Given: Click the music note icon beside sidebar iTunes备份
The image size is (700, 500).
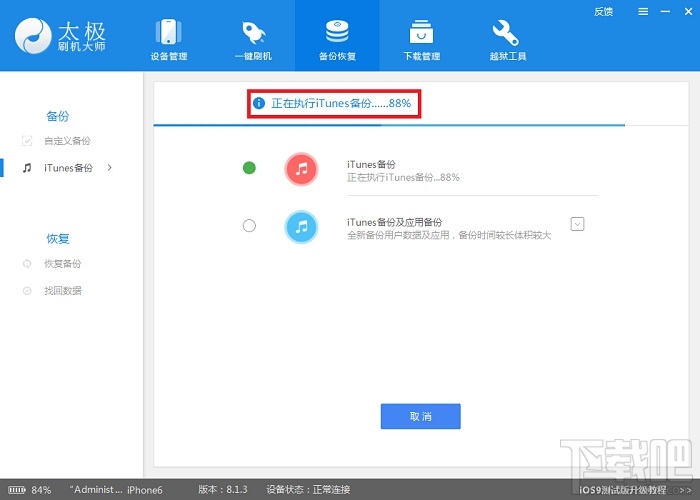Looking at the screenshot, I should [x=27, y=168].
